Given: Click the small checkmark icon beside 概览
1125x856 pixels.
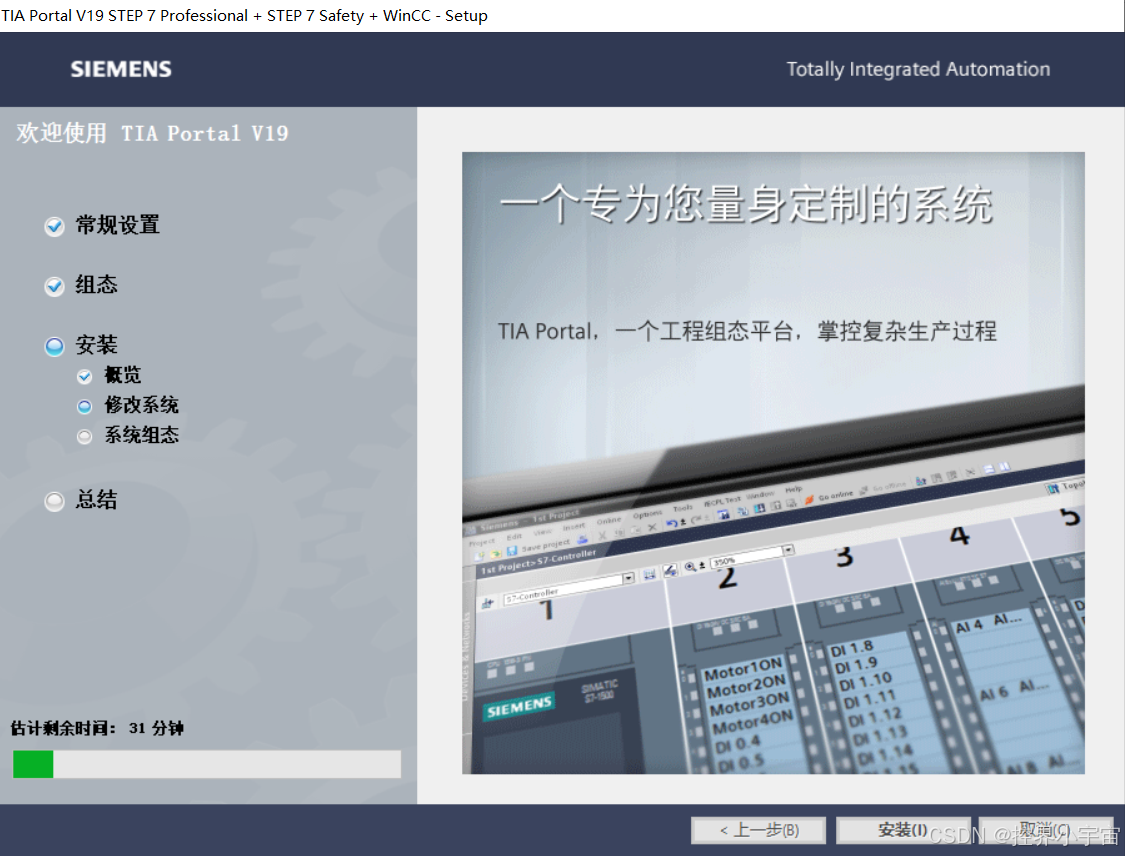Looking at the screenshot, I should tap(85, 376).
